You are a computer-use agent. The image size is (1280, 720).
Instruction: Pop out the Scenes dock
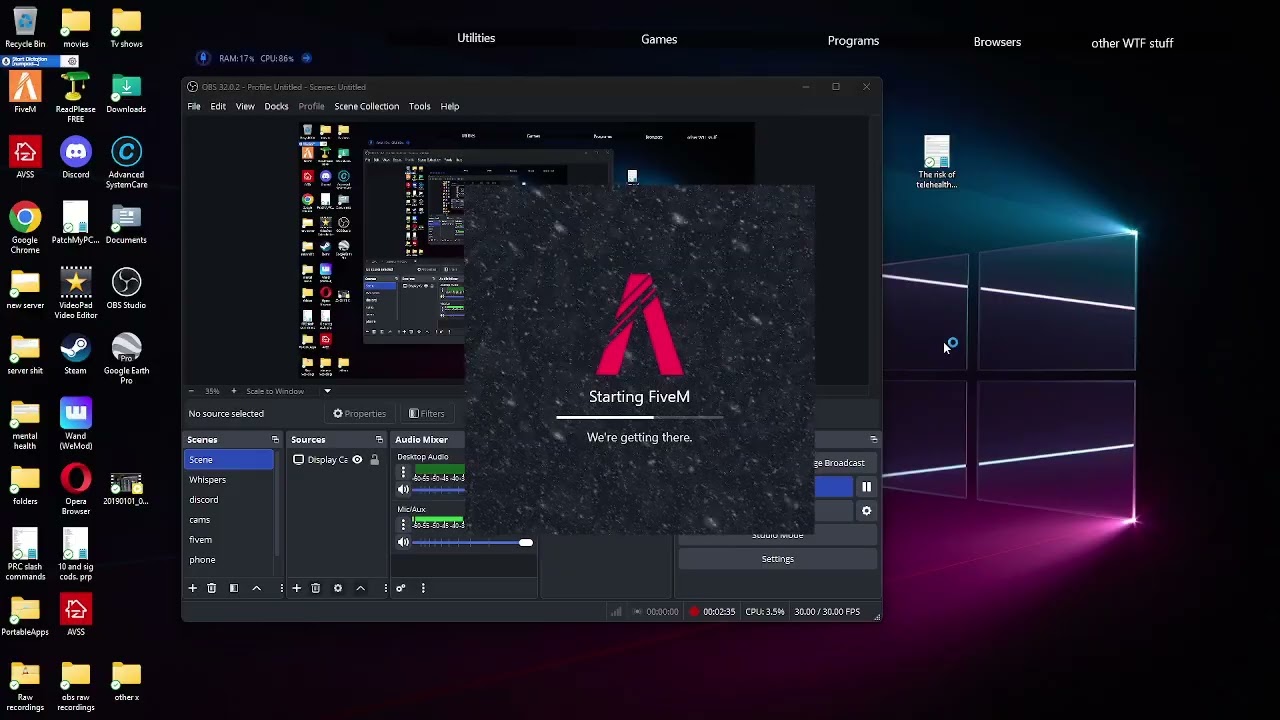[275, 440]
